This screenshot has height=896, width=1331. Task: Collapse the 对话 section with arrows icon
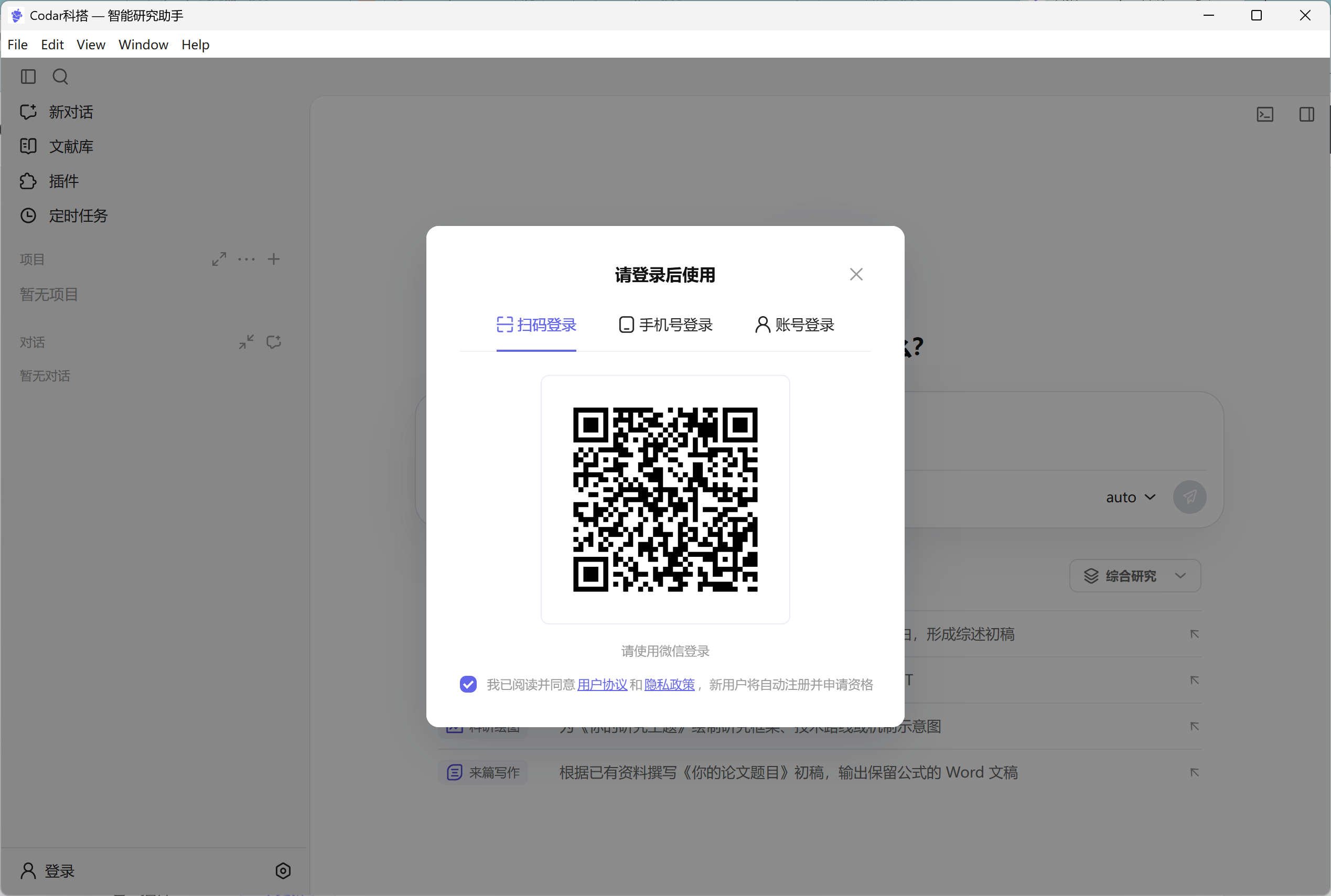246,342
